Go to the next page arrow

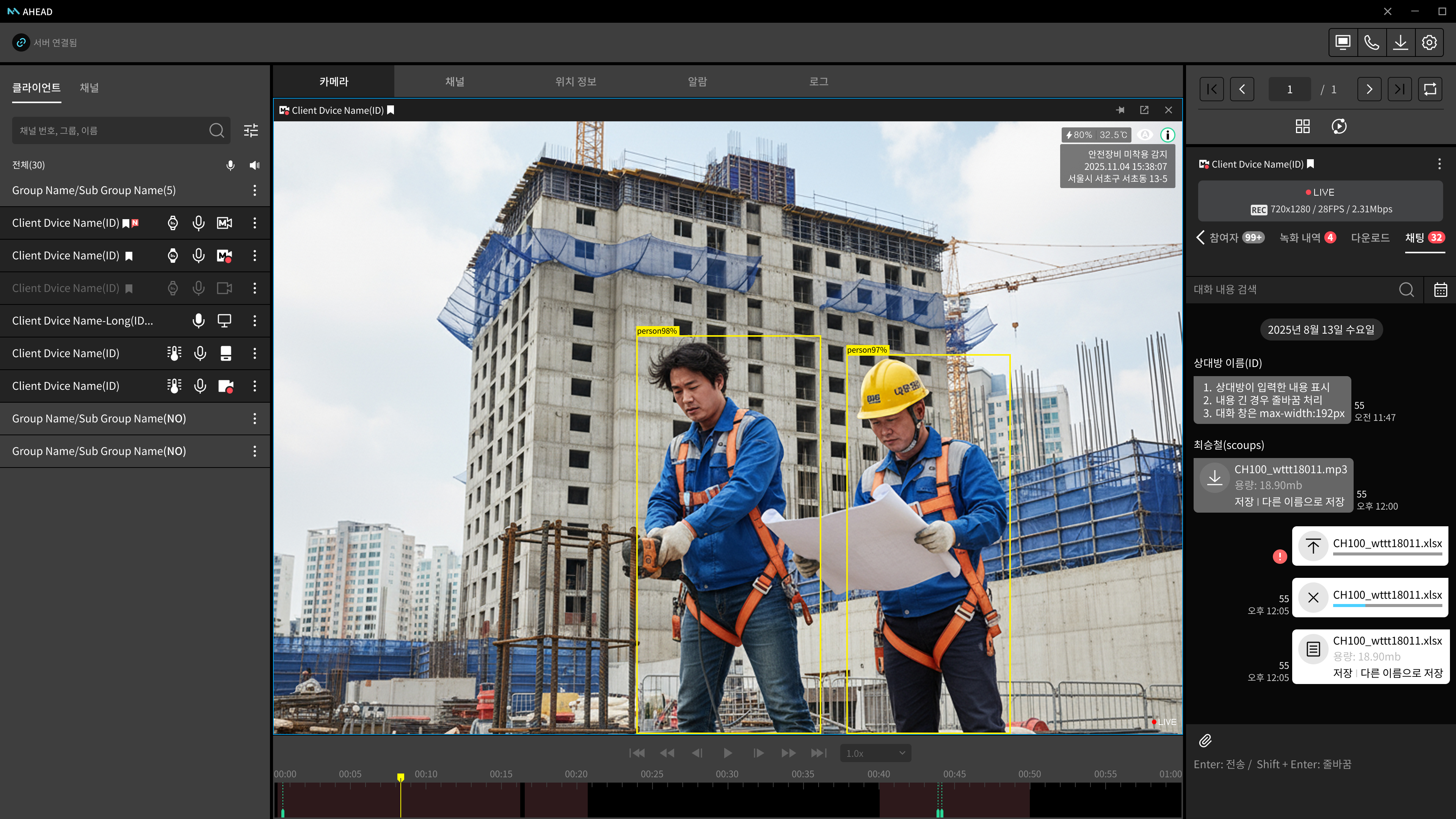[1369, 89]
